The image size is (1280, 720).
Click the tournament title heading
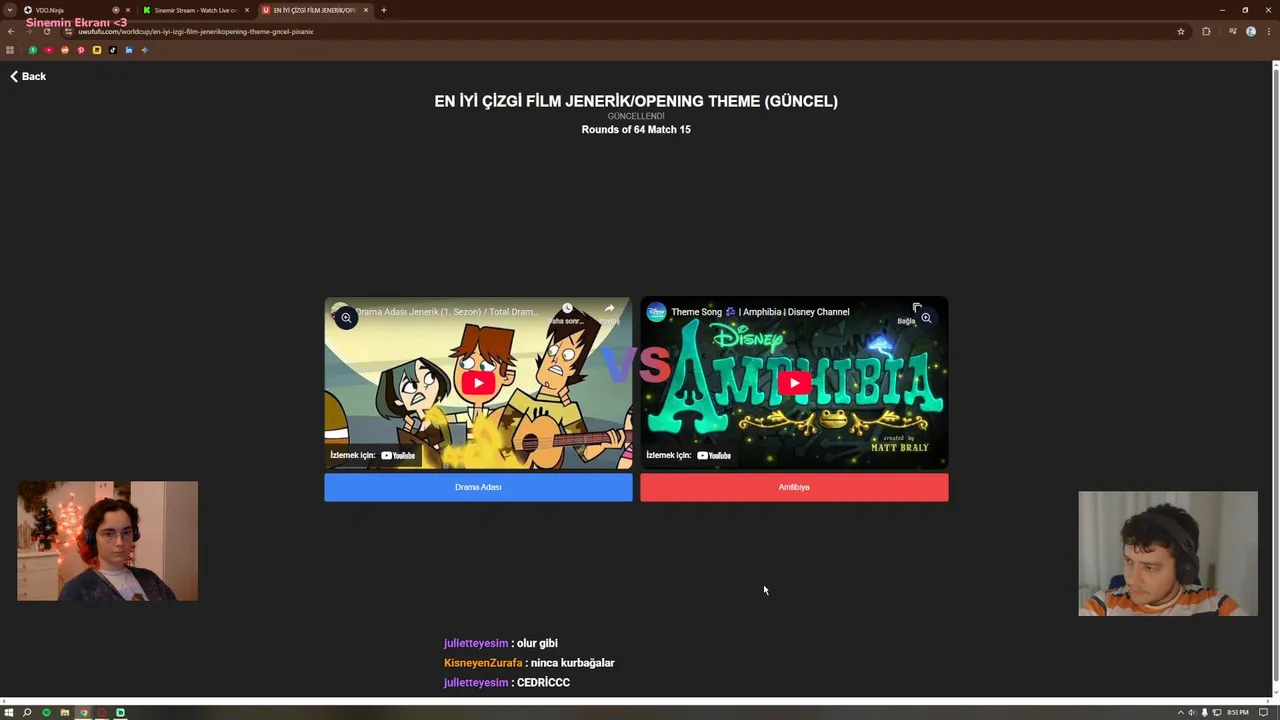636,101
